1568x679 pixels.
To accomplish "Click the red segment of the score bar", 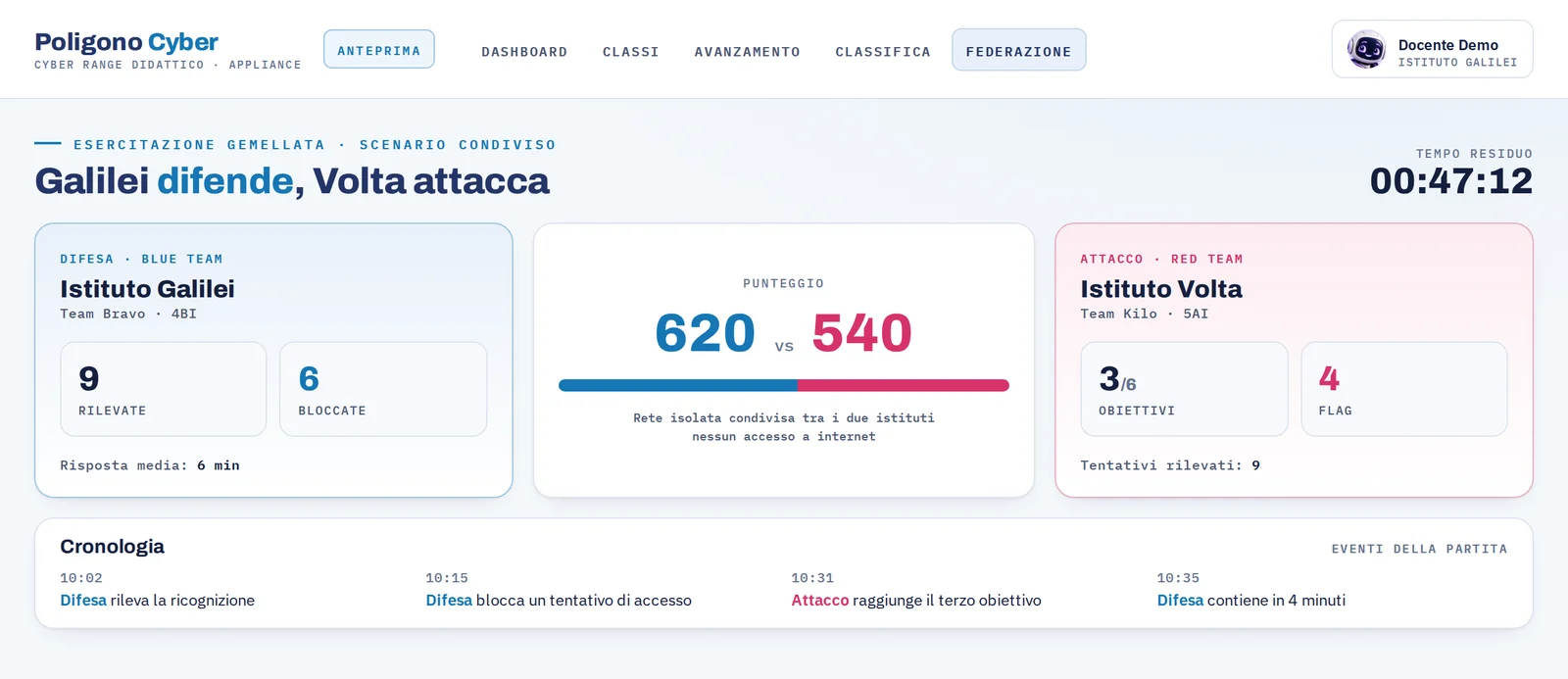I will [x=904, y=386].
